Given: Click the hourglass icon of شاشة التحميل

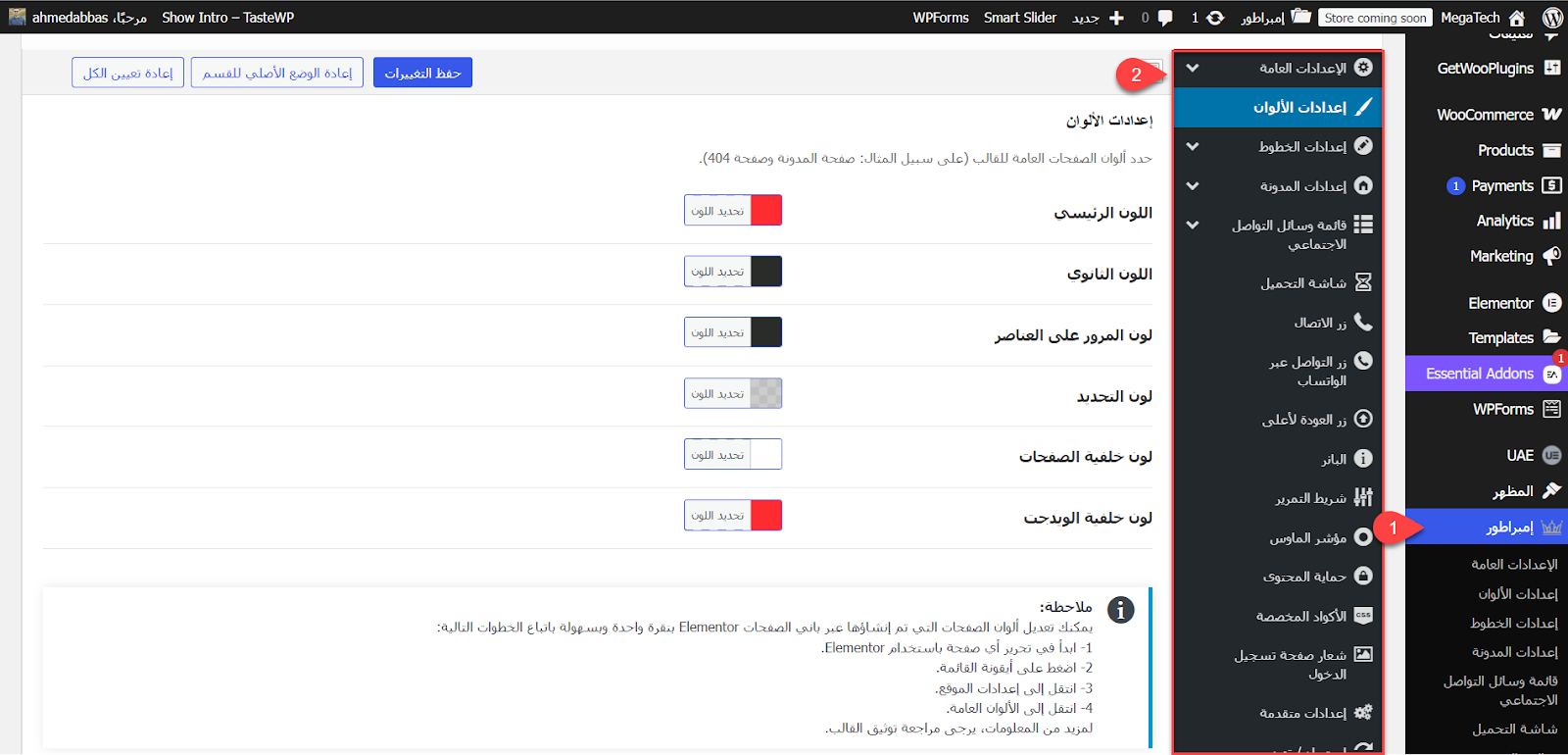Looking at the screenshot, I should (x=1363, y=282).
